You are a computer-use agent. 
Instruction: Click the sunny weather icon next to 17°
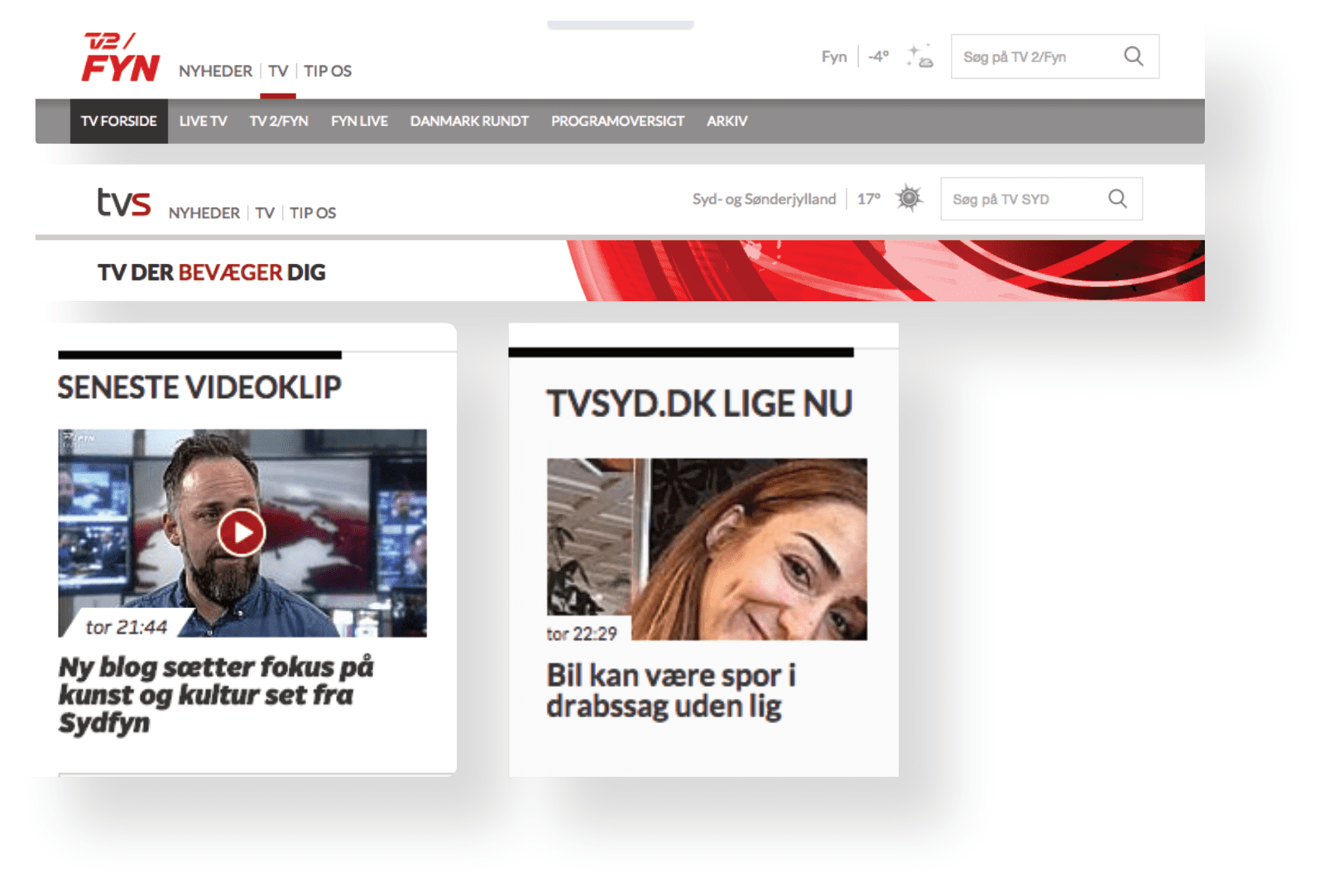(x=909, y=199)
